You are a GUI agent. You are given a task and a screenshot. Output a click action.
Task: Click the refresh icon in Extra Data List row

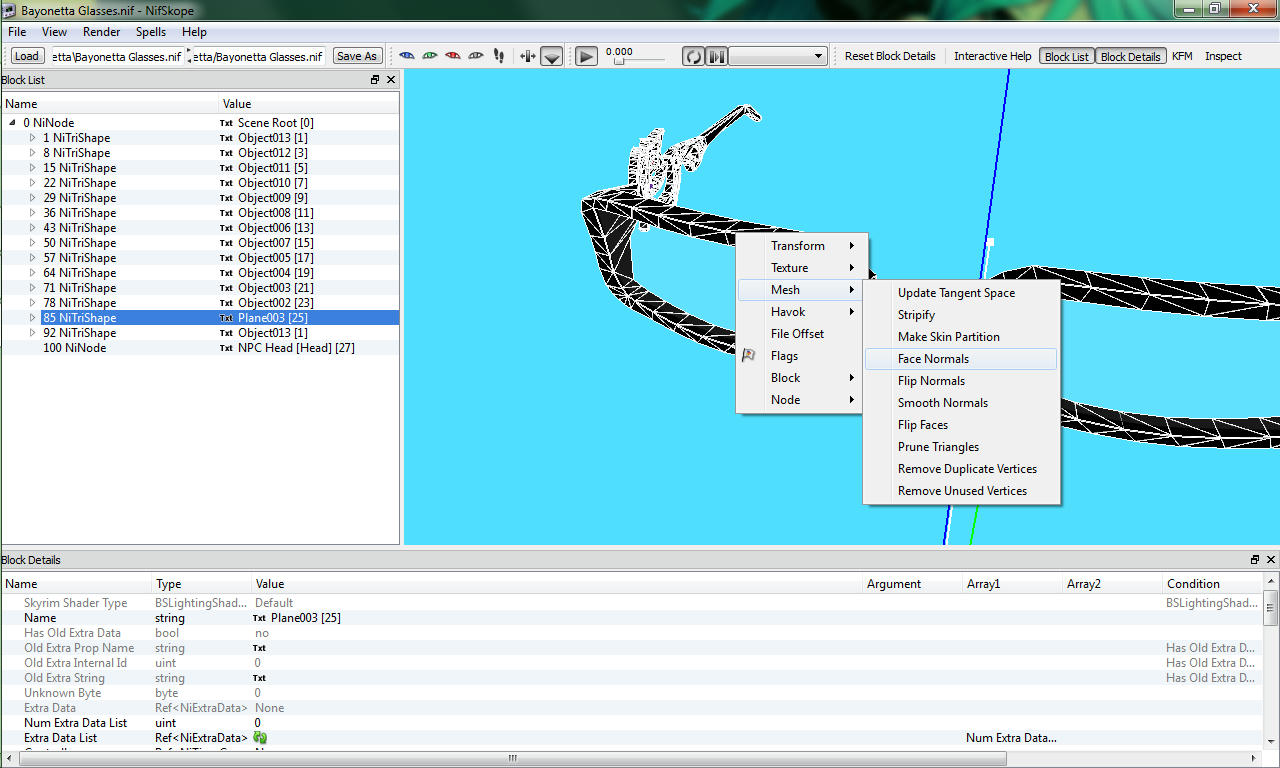coord(260,738)
